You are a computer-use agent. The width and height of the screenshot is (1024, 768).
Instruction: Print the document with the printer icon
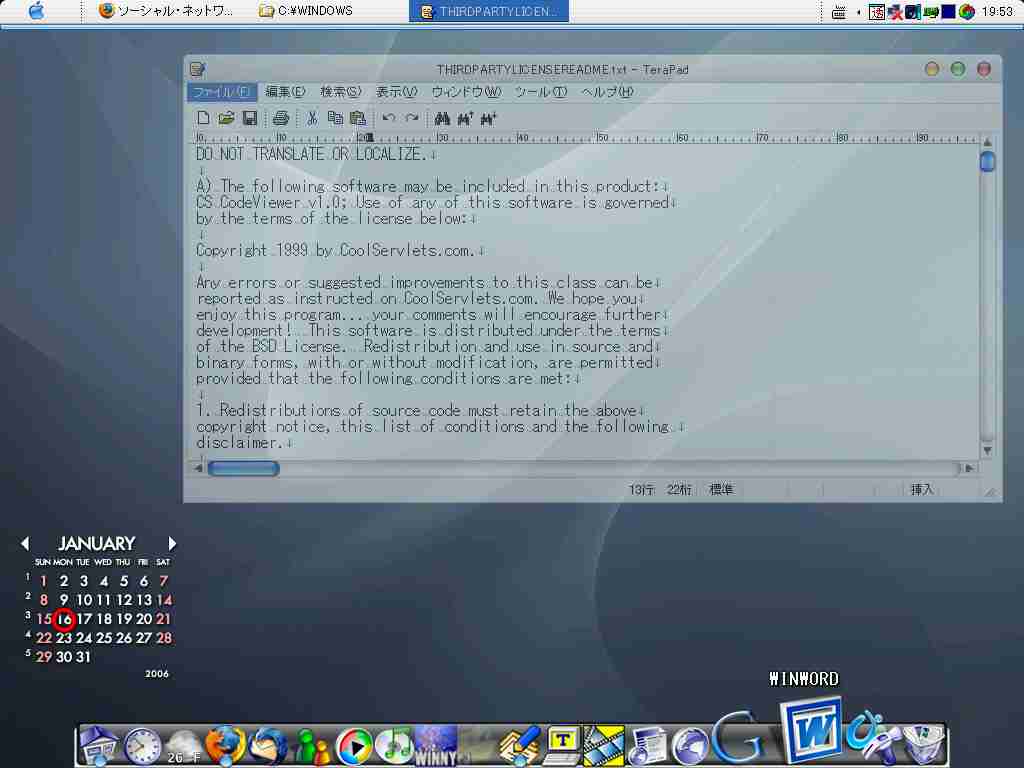281,118
